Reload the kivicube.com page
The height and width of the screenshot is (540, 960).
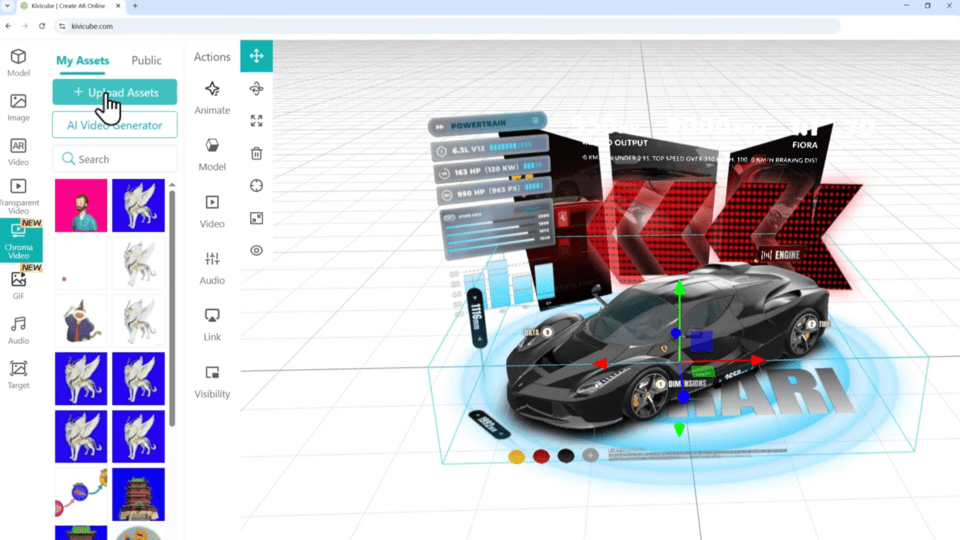42,26
